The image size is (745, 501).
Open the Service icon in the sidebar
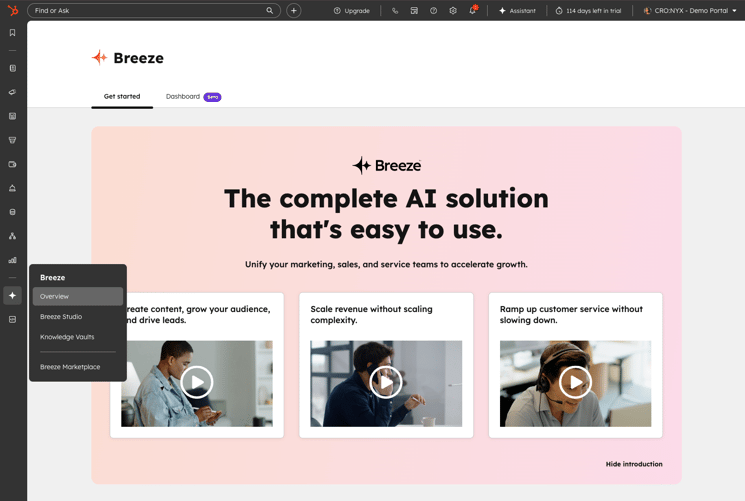pos(12,188)
